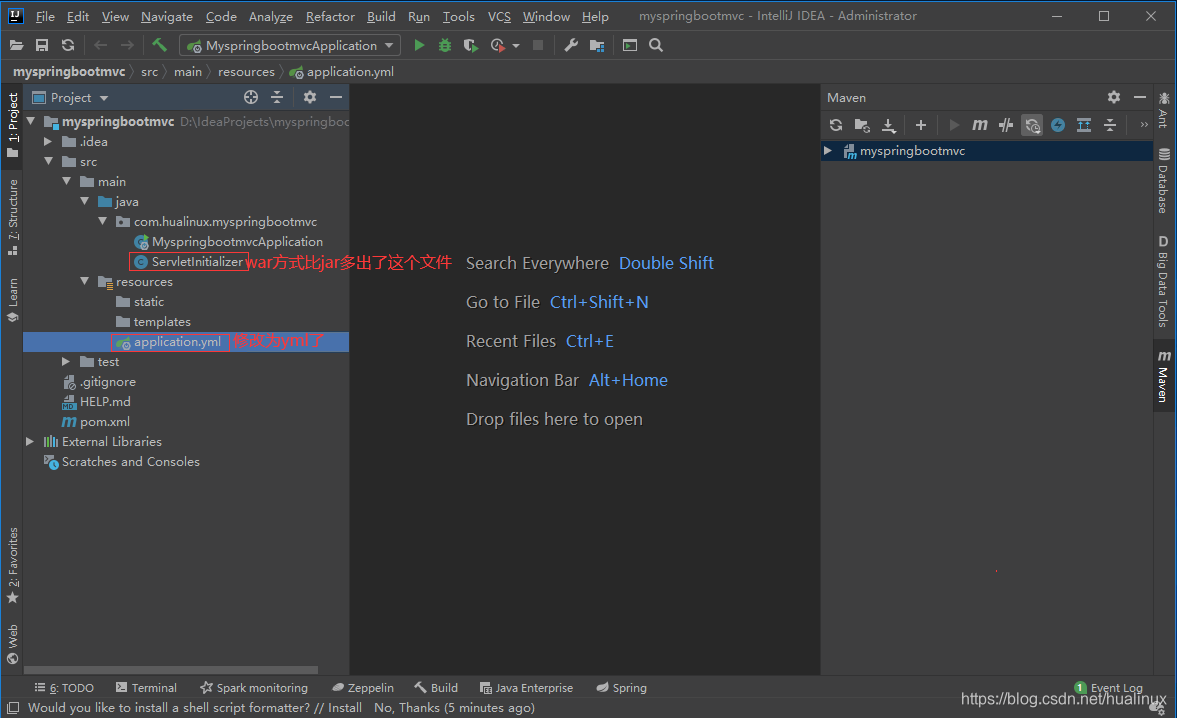Click the Open folder toolbar icon
The height and width of the screenshot is (718, 1177).
click(x=16, y=46)
